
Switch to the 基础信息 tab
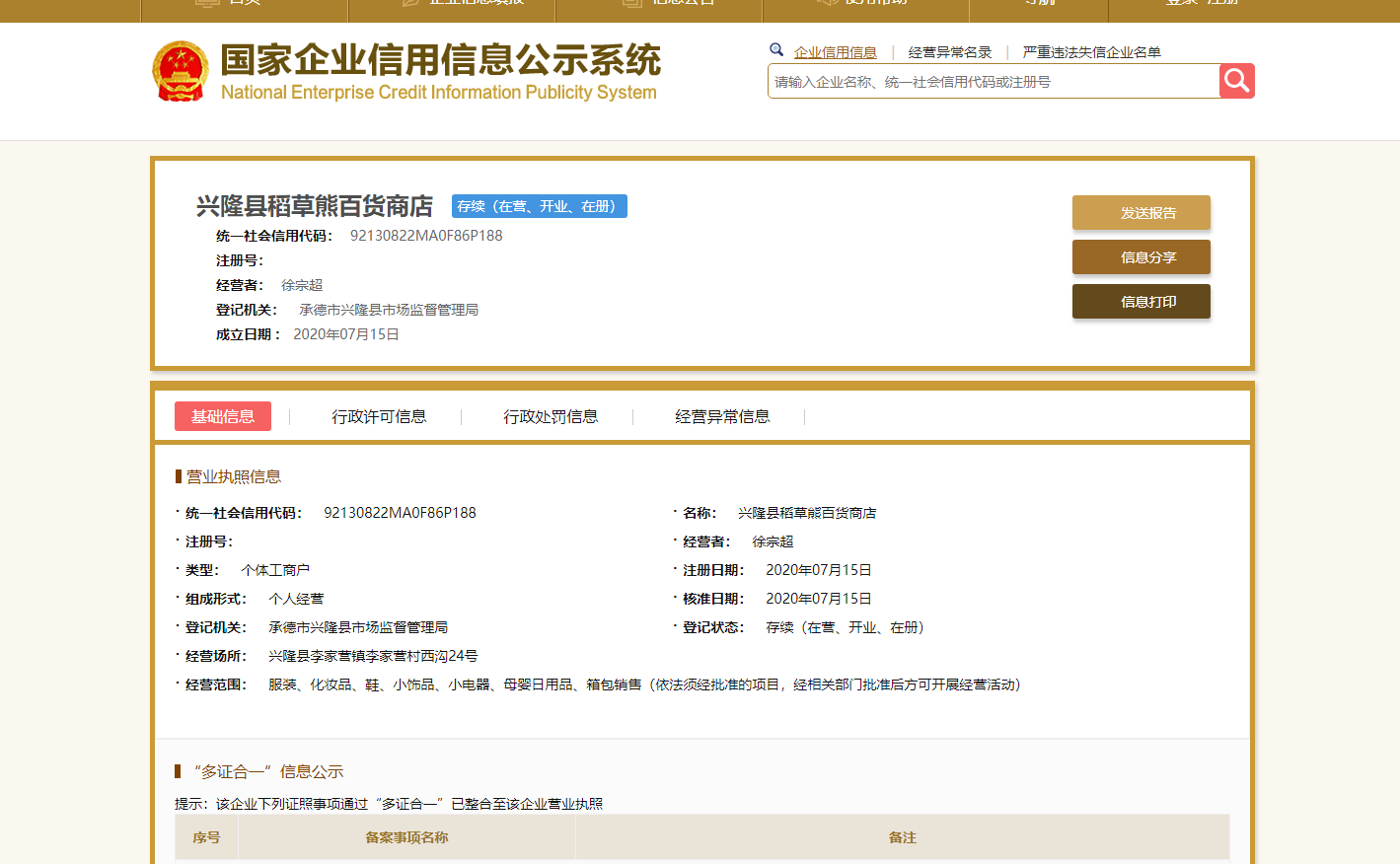pos(223,416)
